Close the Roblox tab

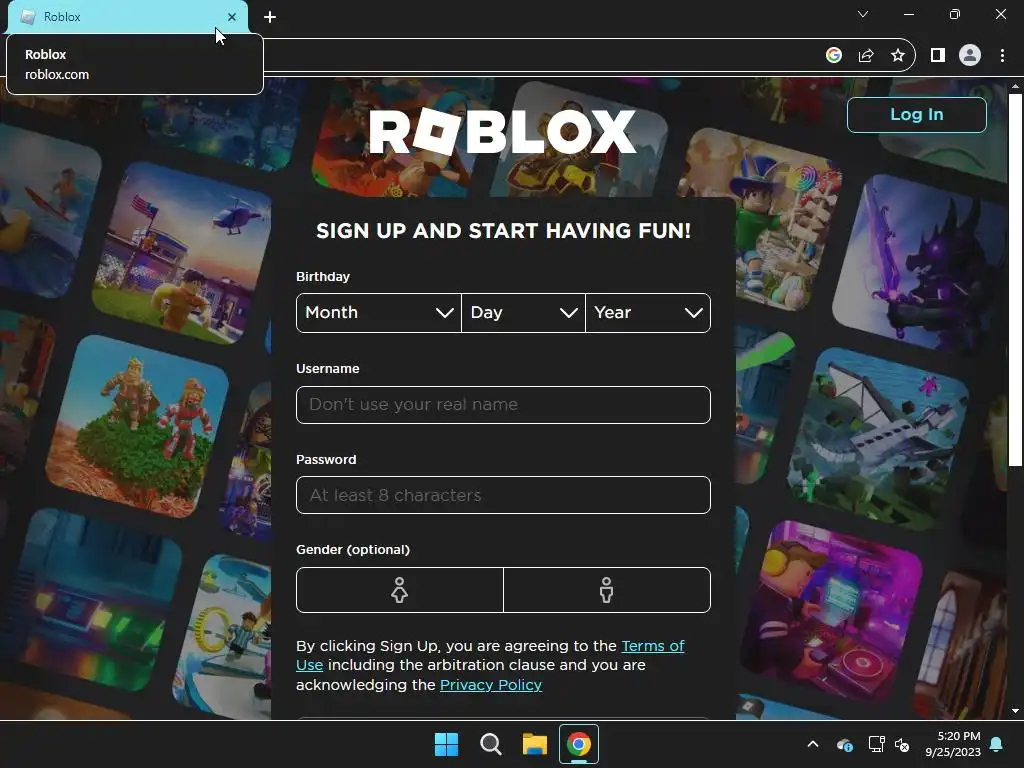(x=232, y=17)
